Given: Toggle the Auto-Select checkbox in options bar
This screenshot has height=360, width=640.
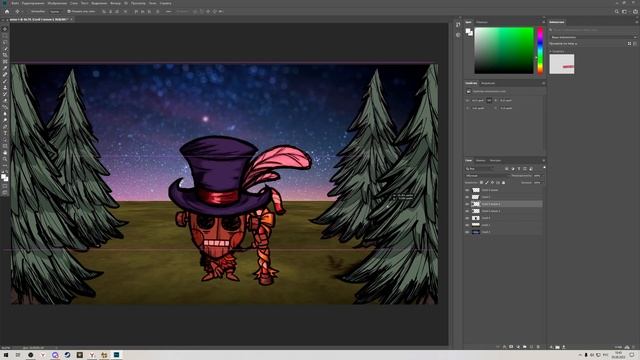Looking at the screenshot, I should click(28, 11).
